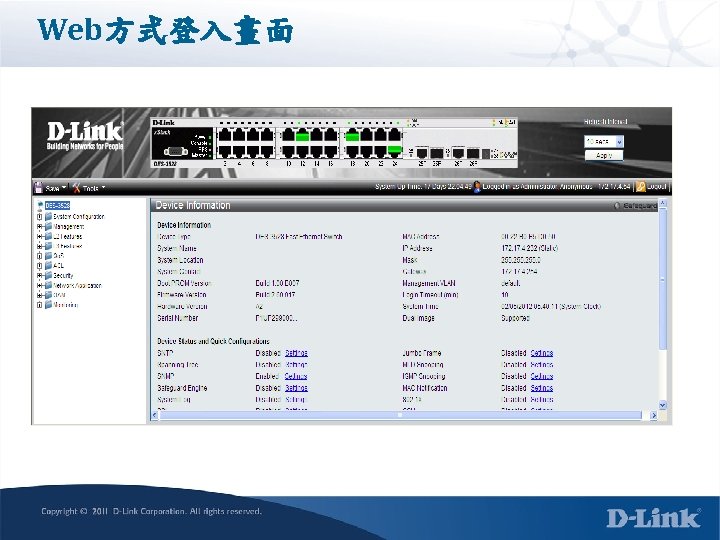Click the D-Link logo in banner
The image size is (720, 540).
[85, 135]
